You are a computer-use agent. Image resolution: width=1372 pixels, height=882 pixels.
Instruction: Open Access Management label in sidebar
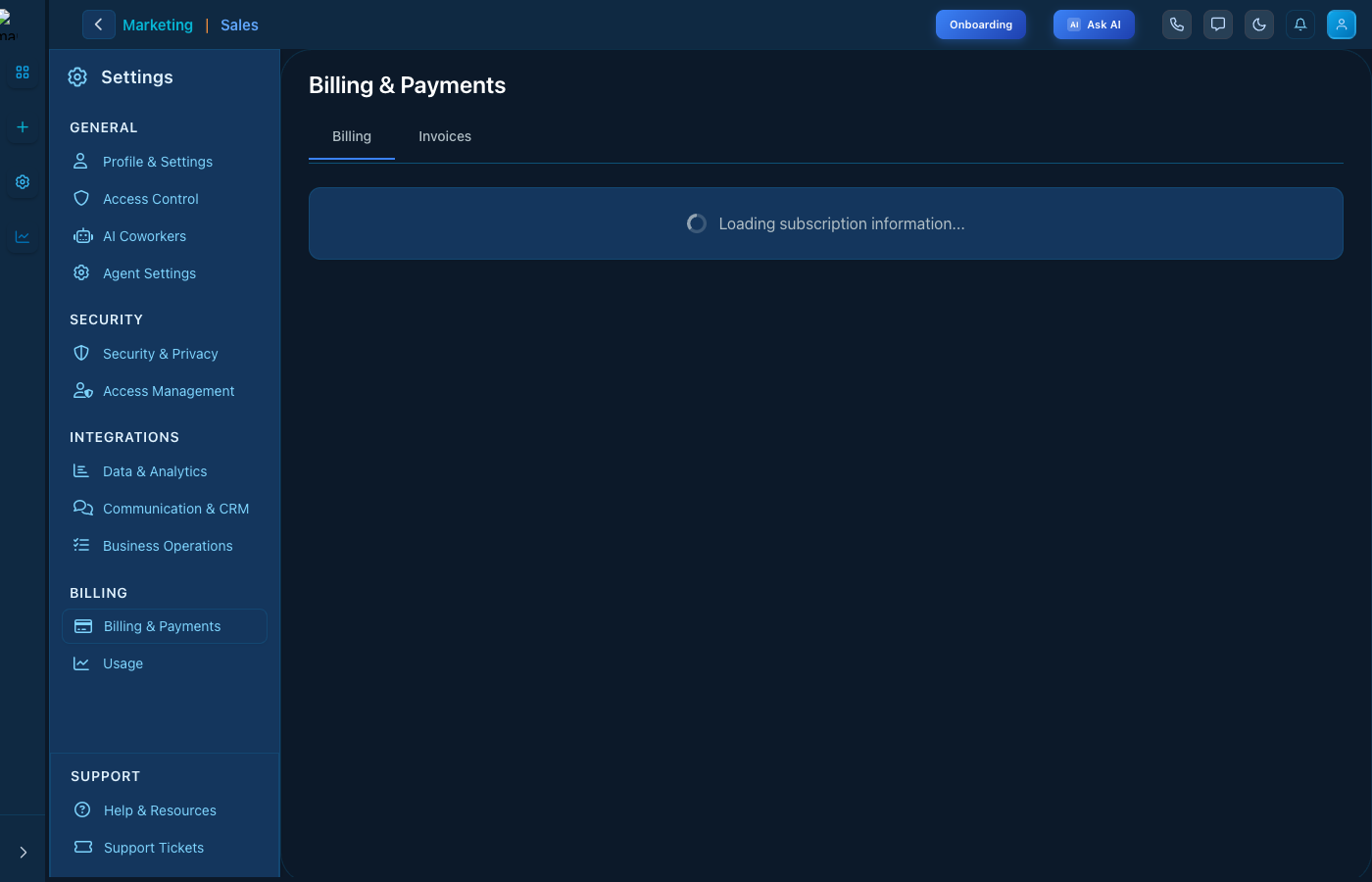coord(169,391)
